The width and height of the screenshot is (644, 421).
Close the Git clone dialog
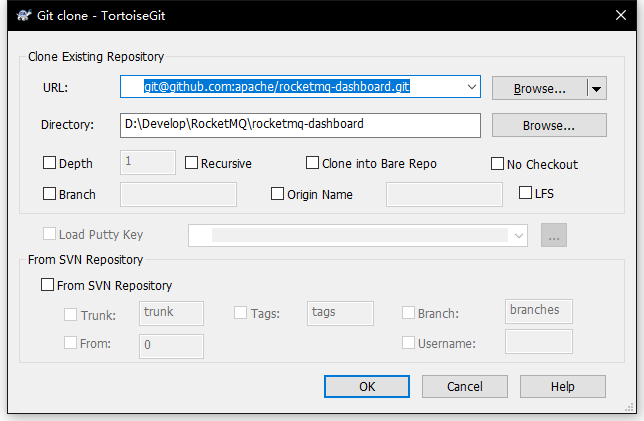(621, 15)
